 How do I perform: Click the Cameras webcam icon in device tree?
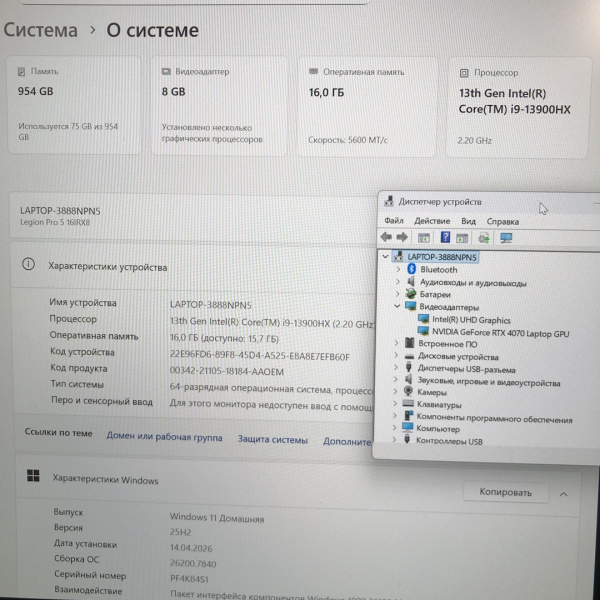[408, 391]
